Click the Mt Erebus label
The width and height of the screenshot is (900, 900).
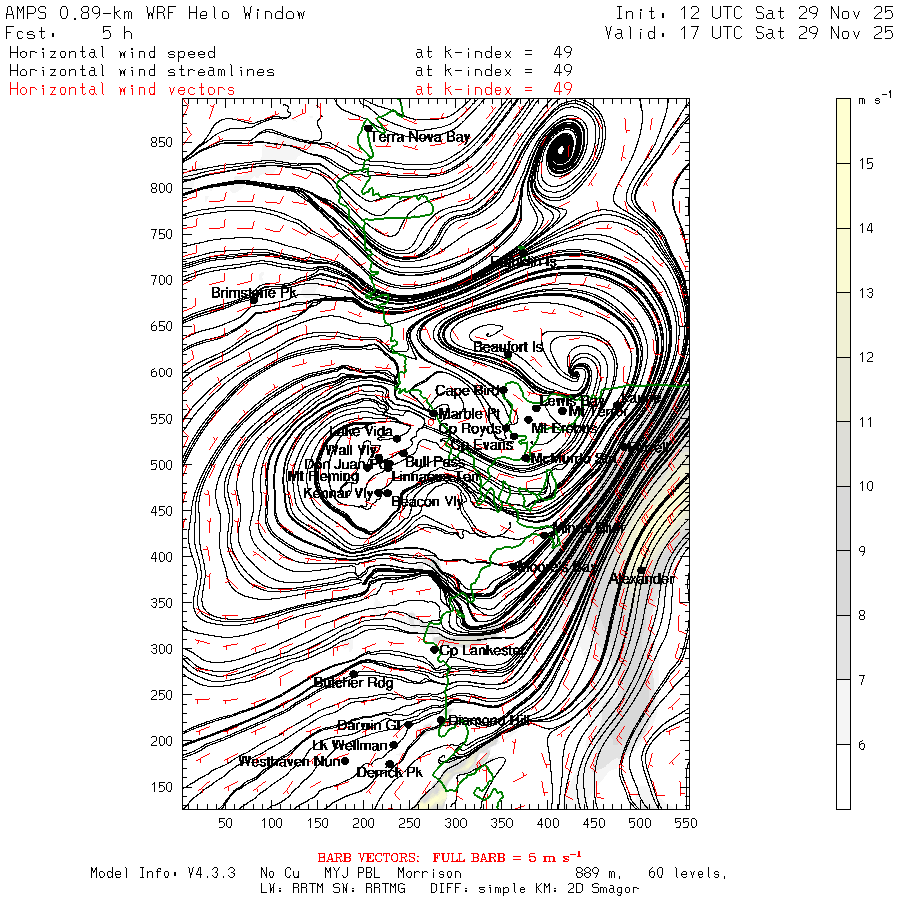tap(564, 428)
